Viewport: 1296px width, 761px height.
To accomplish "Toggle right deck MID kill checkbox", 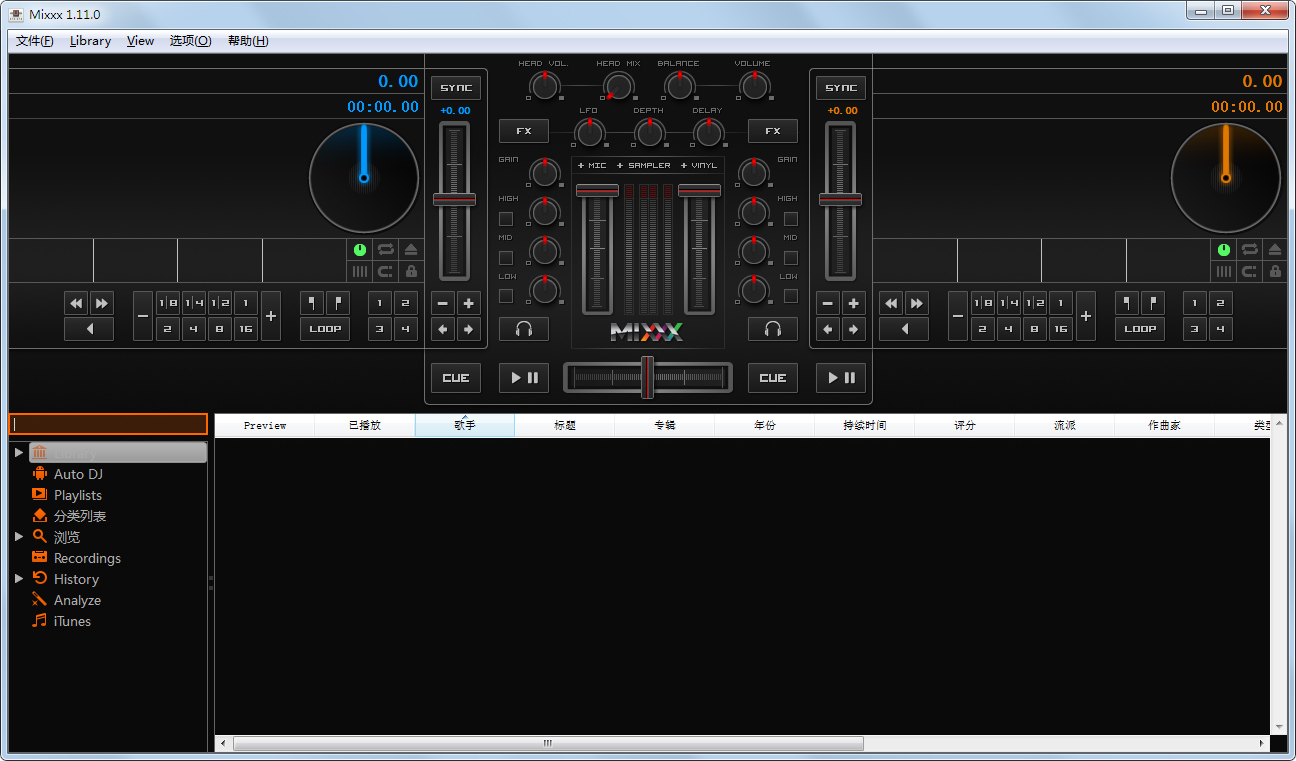I will (790, 257).
